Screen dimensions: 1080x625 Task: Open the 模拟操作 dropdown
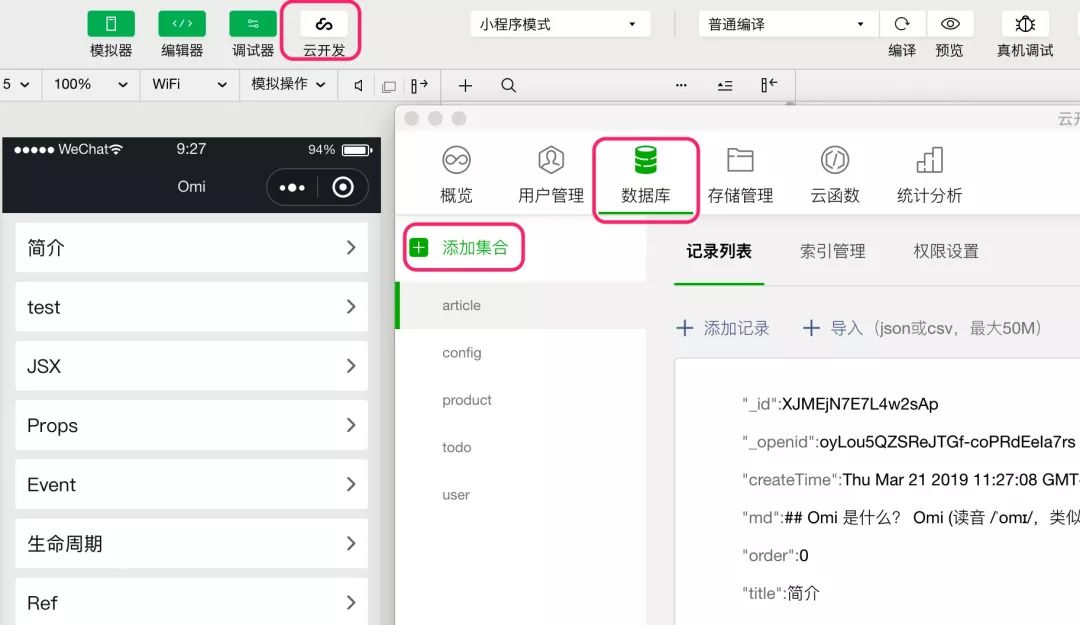(x=288, y=85)
